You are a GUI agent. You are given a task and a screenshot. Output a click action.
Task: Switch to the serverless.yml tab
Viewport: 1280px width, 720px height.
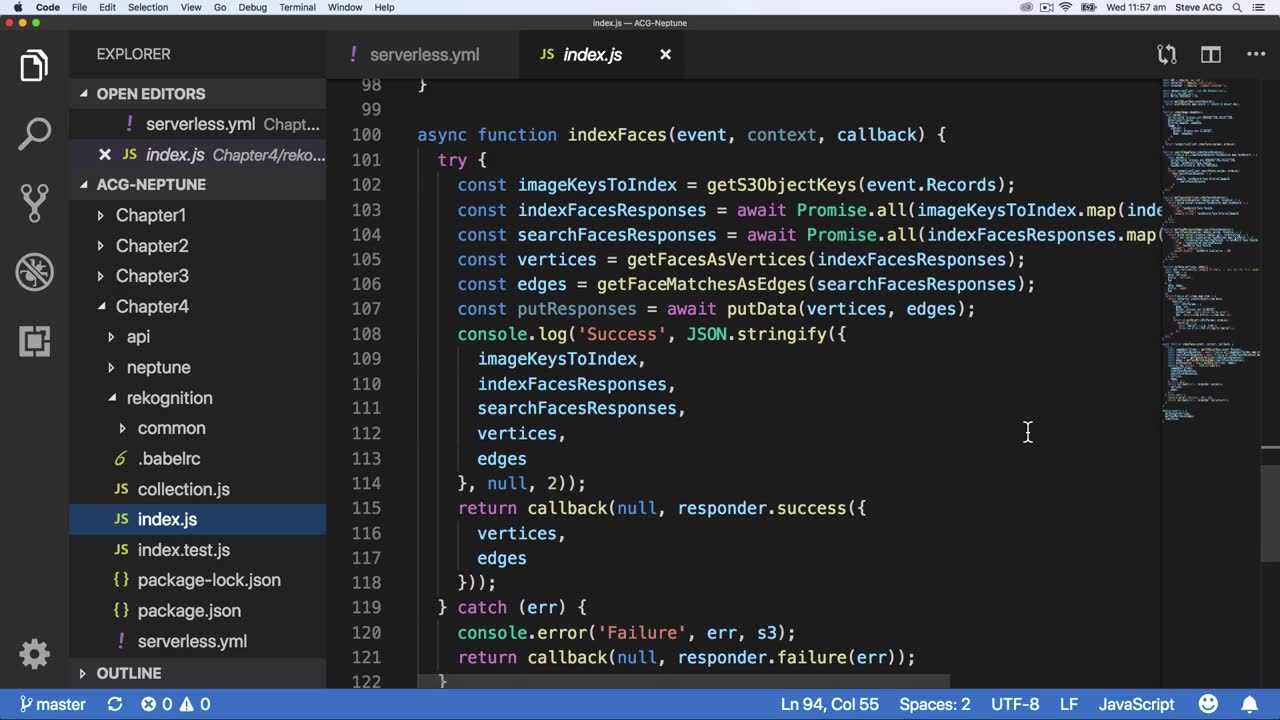coord(423,55)
